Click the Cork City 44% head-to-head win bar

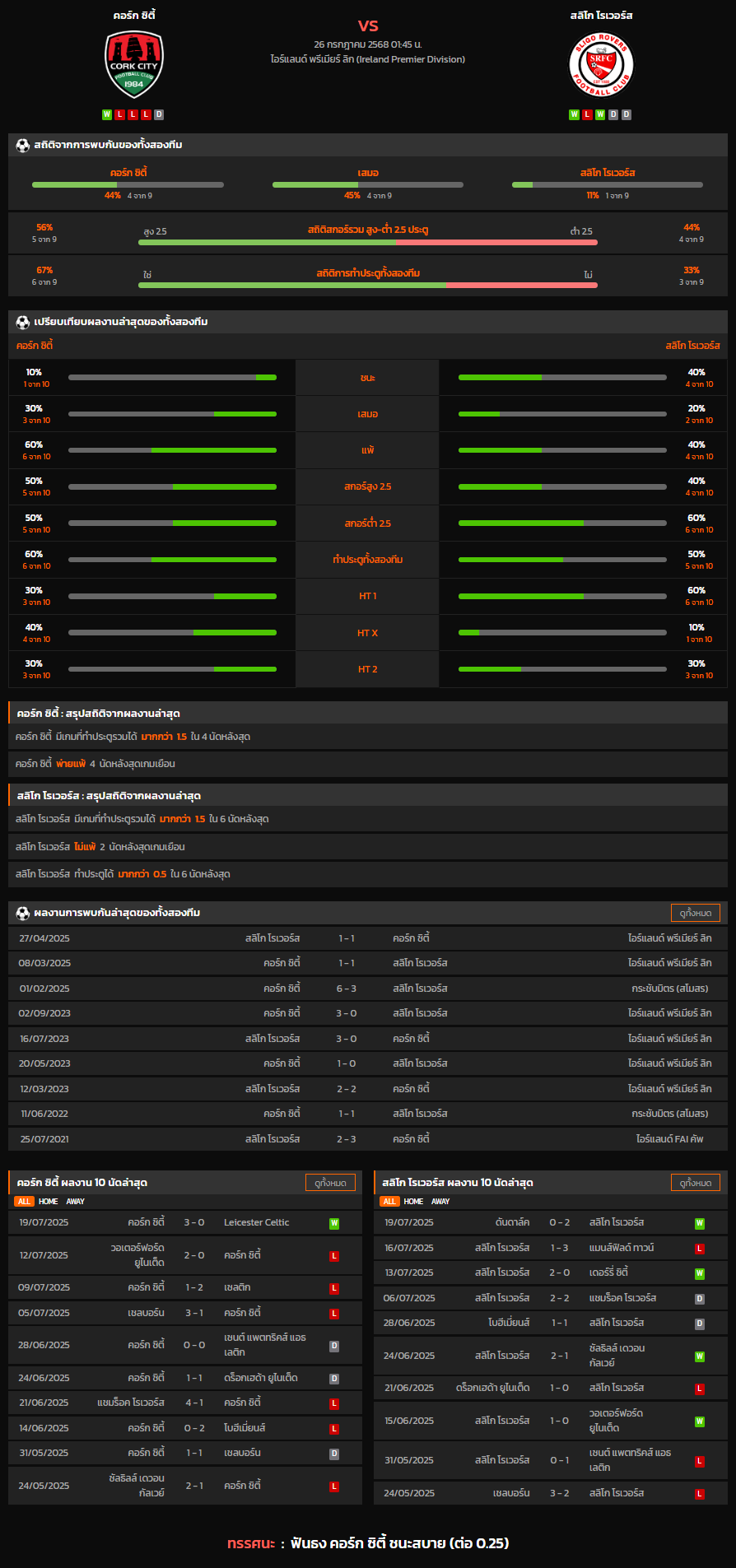[x=128, y=184]
